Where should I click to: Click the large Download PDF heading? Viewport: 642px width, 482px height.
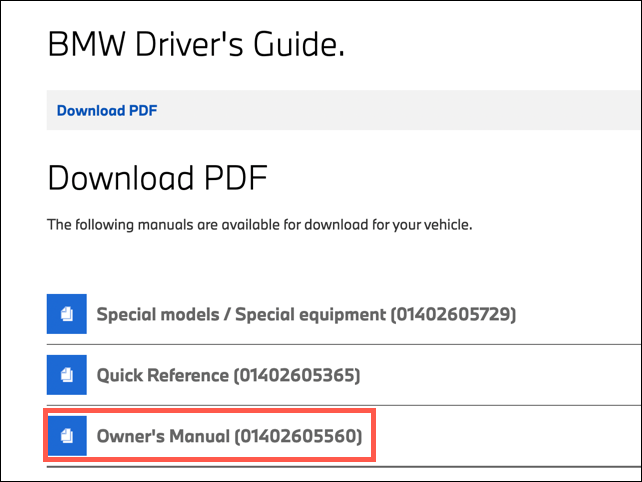[x=158, y=178]
